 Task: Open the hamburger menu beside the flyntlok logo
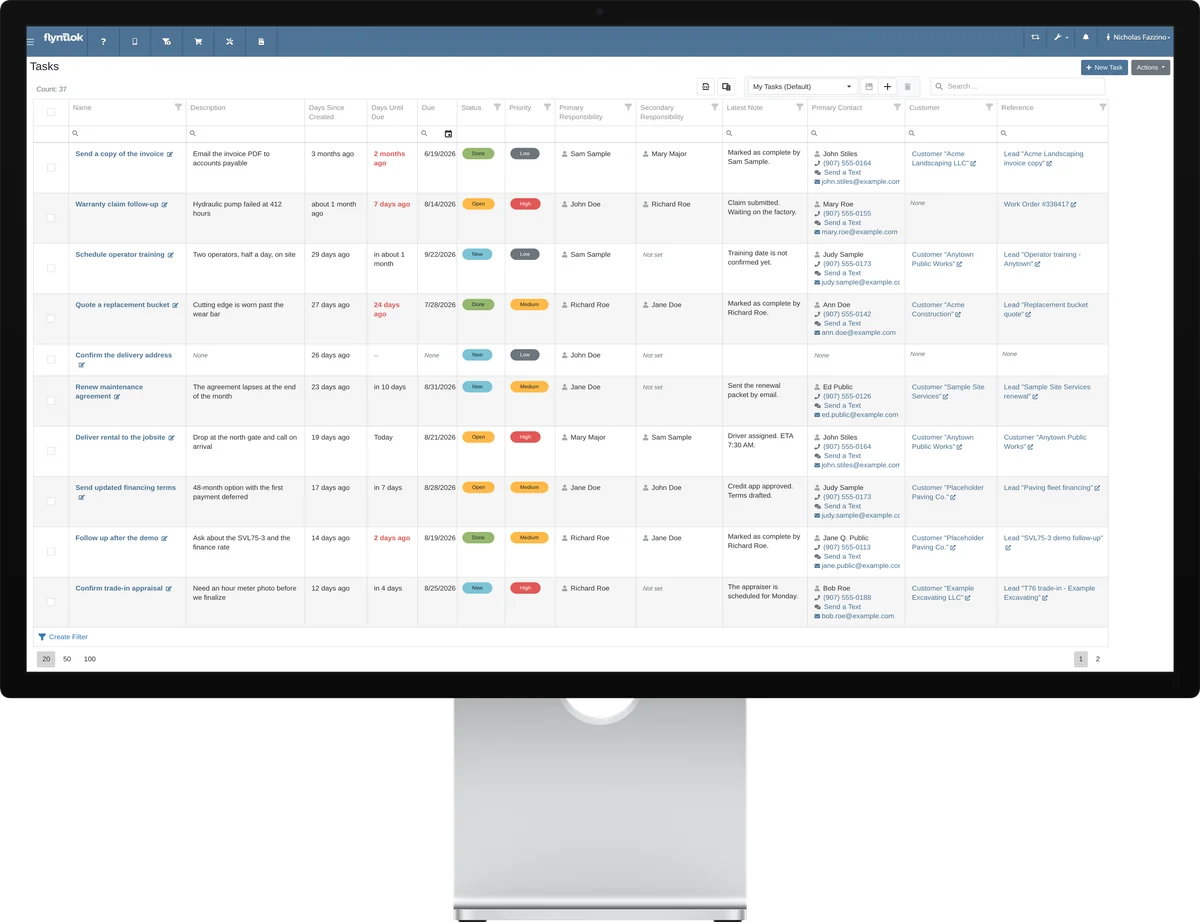coord(30,42)
